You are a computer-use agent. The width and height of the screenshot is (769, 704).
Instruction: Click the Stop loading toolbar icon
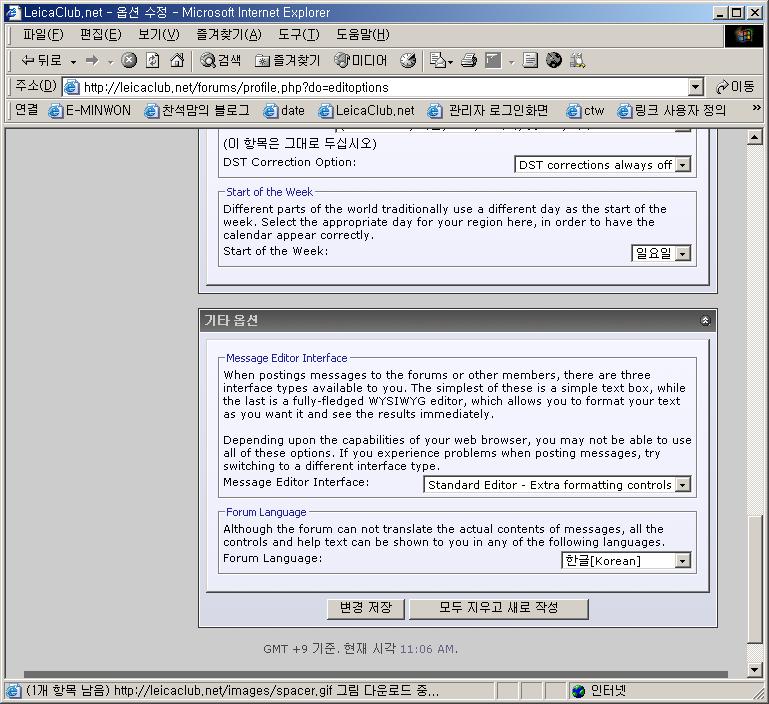129,61
